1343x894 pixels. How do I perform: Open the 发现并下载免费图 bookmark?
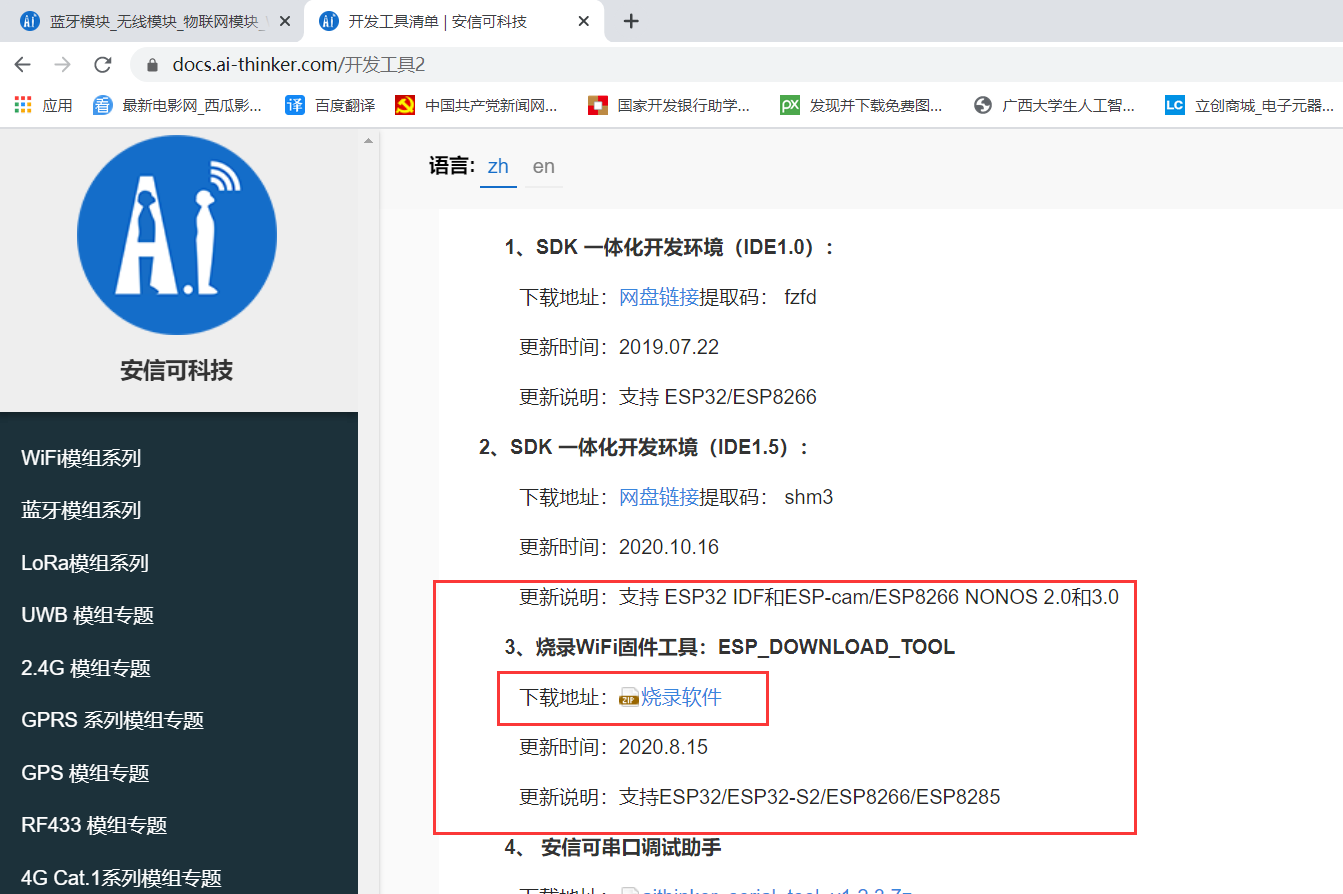(862, 105)
